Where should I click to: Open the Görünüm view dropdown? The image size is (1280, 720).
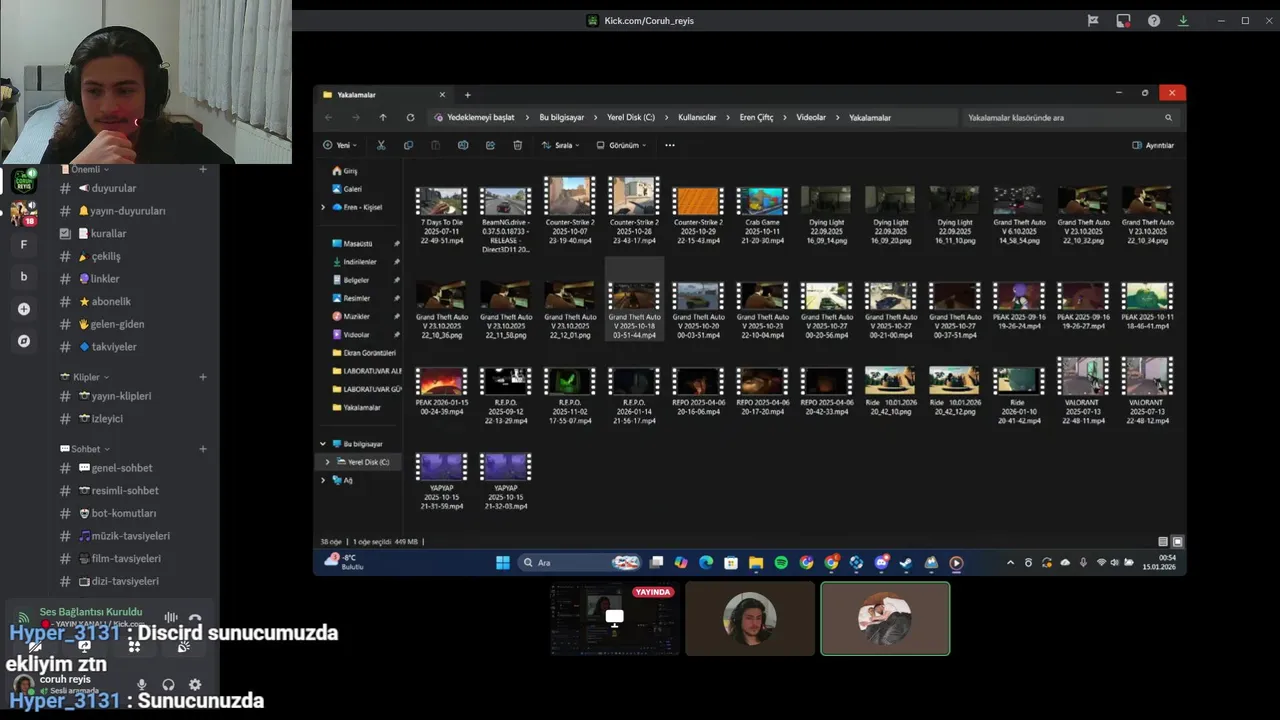pos(621,145)
